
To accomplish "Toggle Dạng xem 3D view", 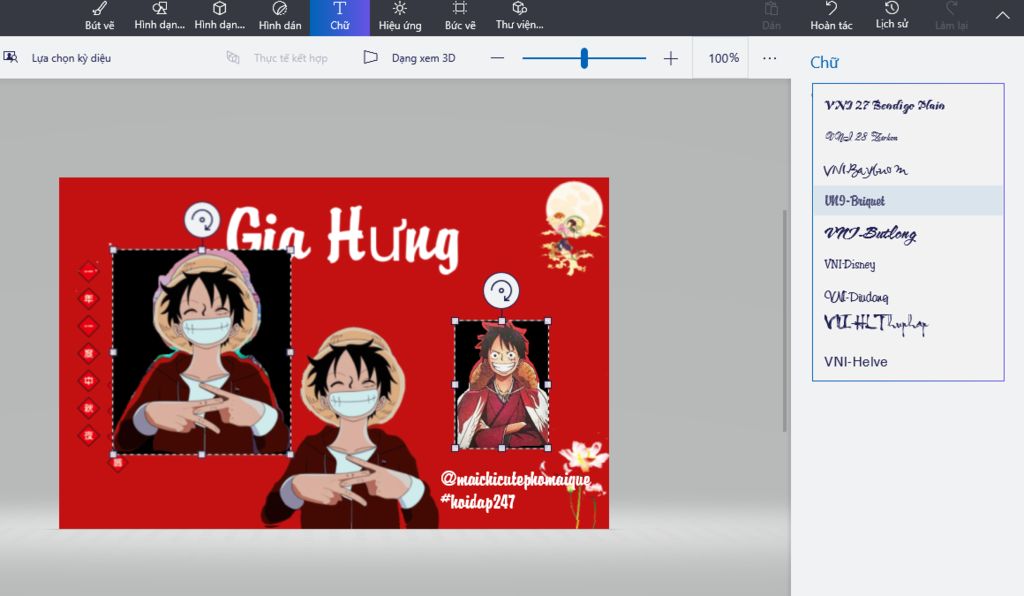I will pos(409,58).
